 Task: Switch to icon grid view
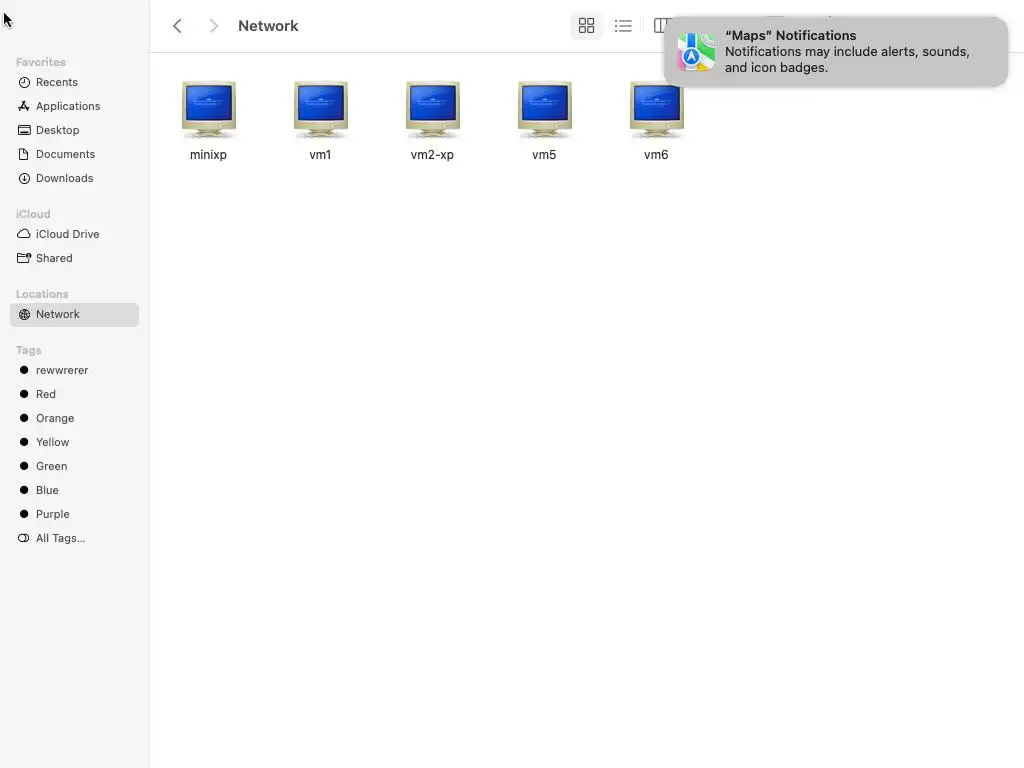coord(586,26)
